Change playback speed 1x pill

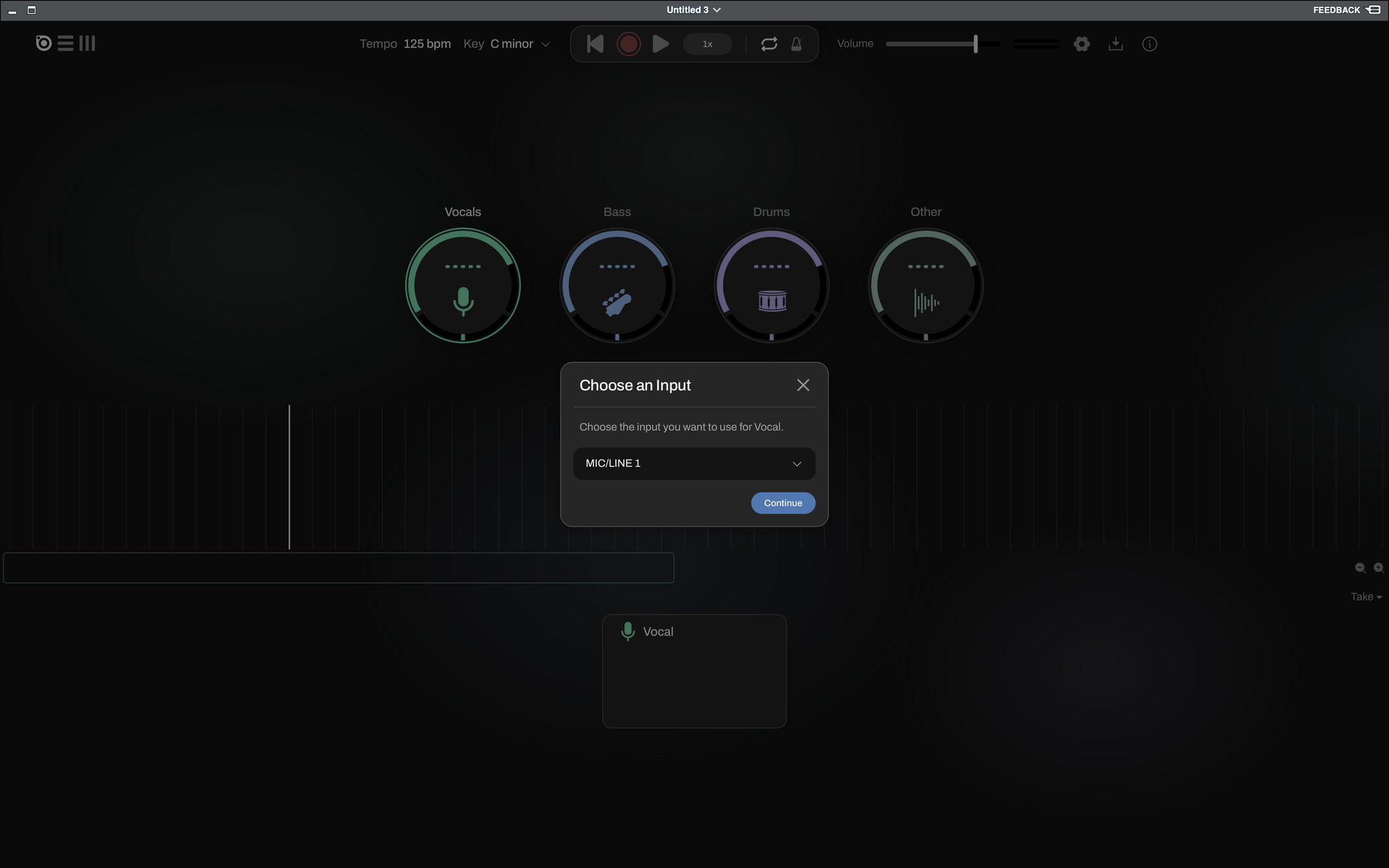[707, 44]
